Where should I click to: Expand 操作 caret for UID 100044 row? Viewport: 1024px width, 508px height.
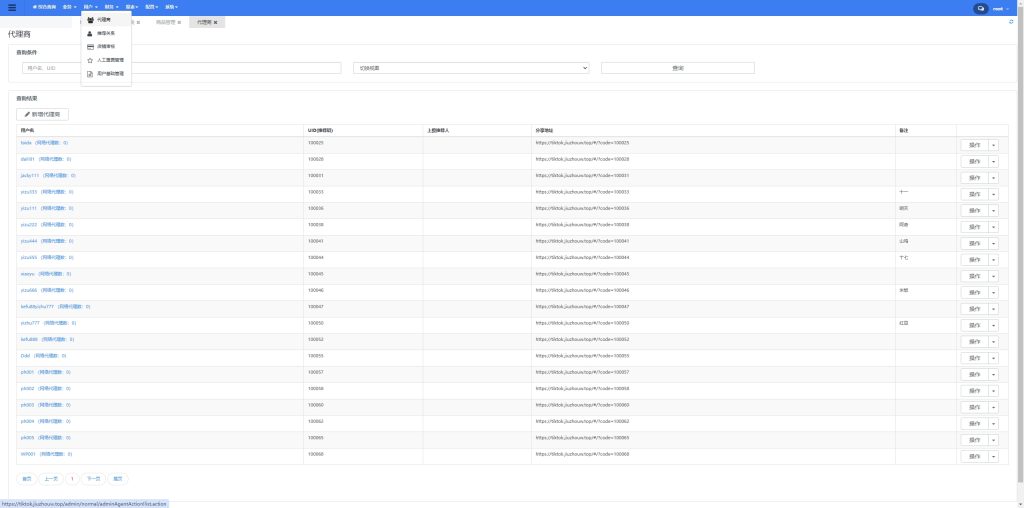pos(993,260)
